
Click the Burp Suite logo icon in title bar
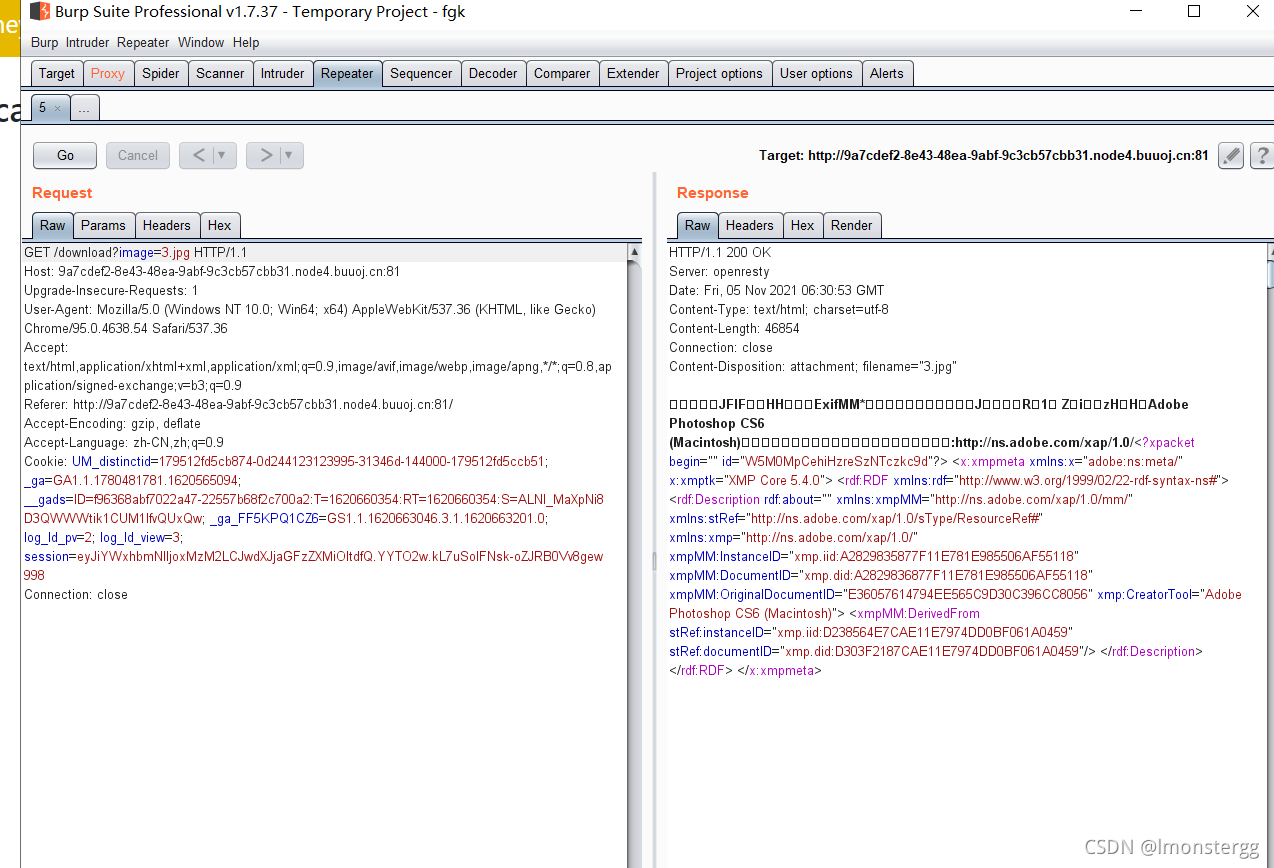click(x=40, y=12)
